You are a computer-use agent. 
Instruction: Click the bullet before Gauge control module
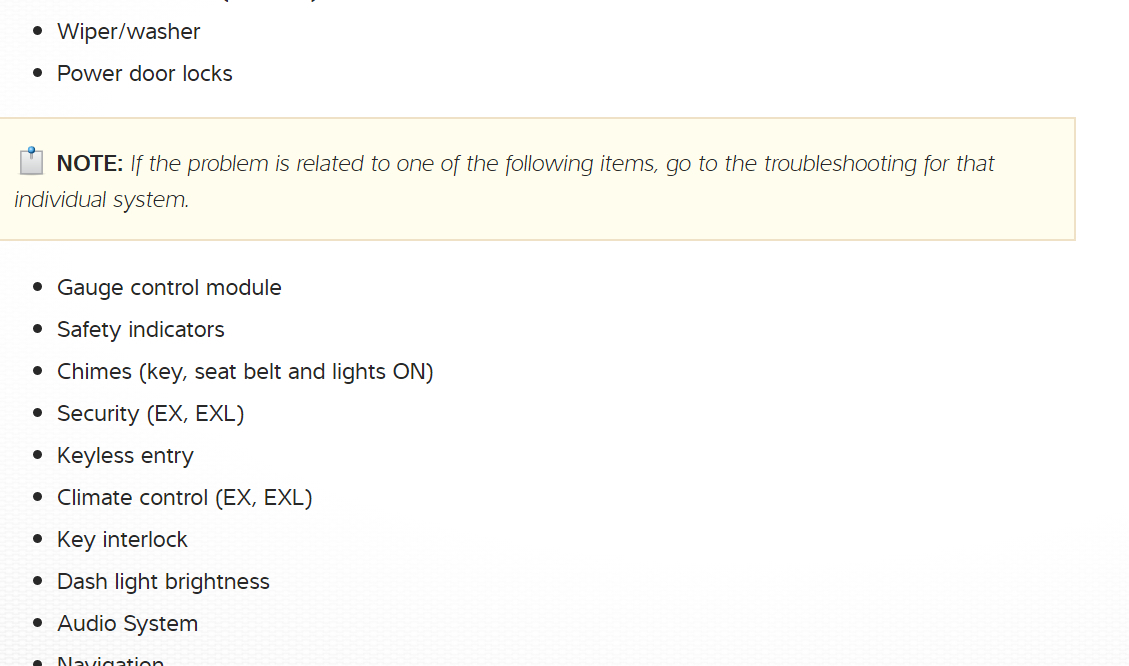pos(38,288)
